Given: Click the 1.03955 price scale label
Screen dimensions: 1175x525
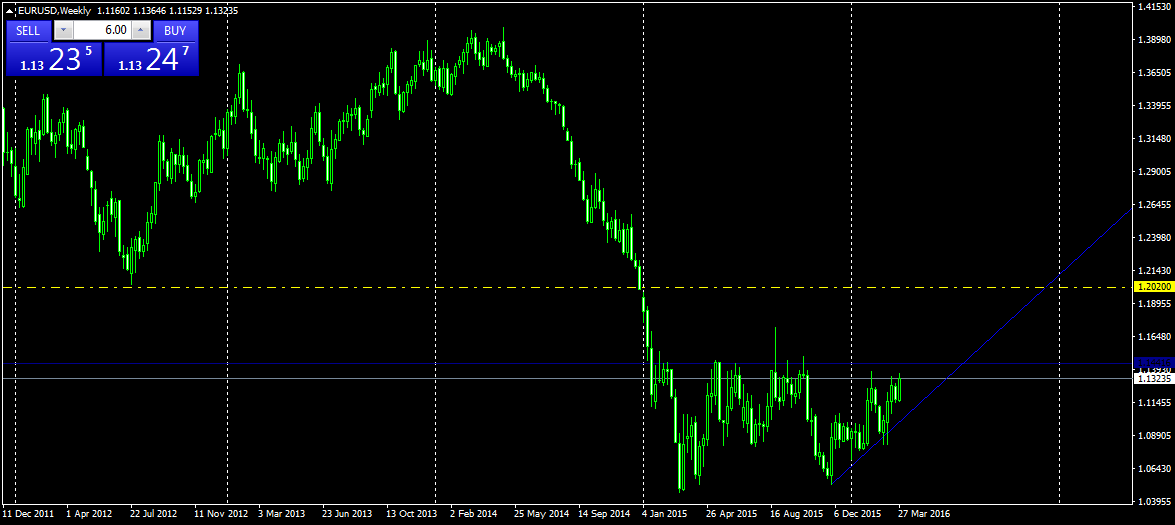Looking at the screenshot, I should (1154, 502).
